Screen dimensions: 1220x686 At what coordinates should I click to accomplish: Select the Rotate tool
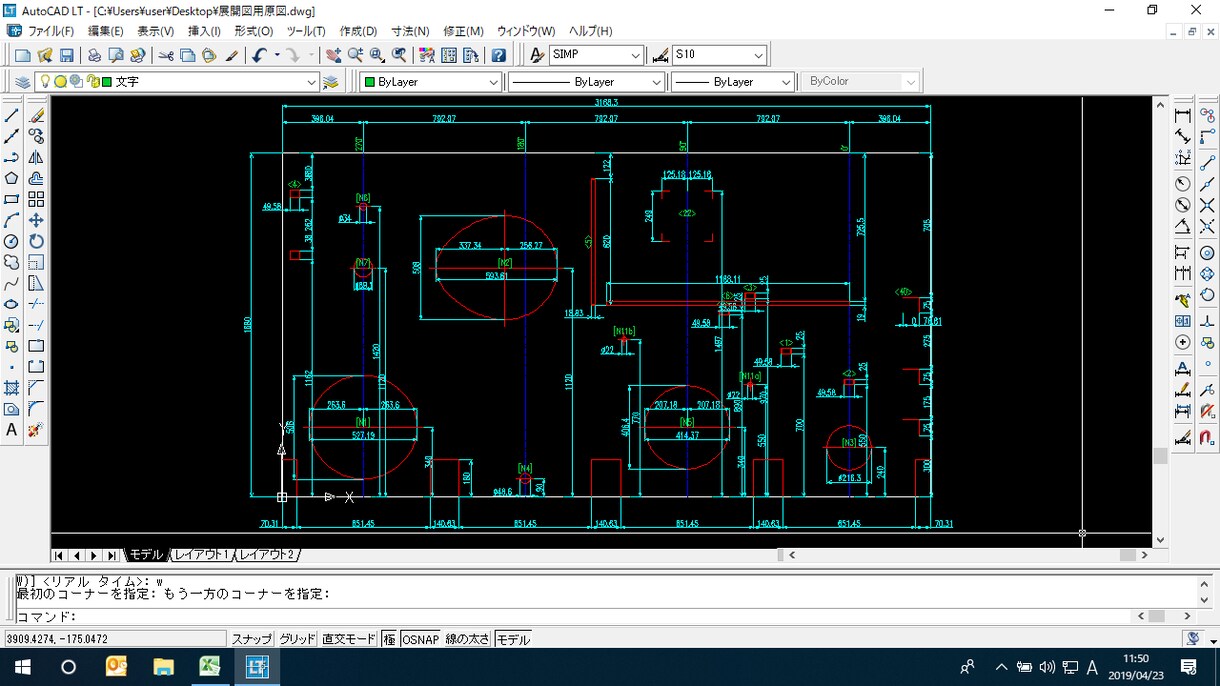(36, 241)
